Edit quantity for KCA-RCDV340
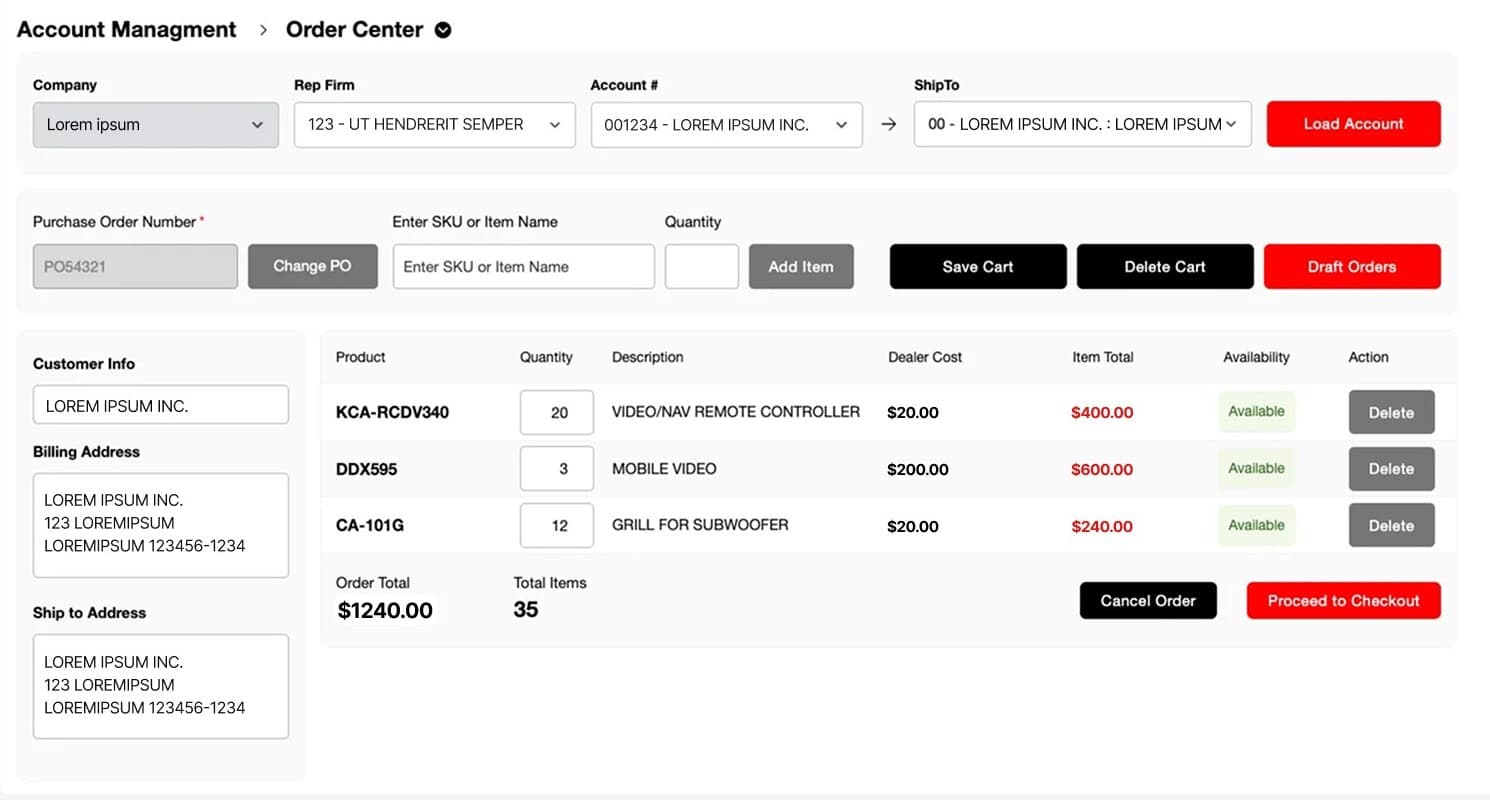 [557, 412]
